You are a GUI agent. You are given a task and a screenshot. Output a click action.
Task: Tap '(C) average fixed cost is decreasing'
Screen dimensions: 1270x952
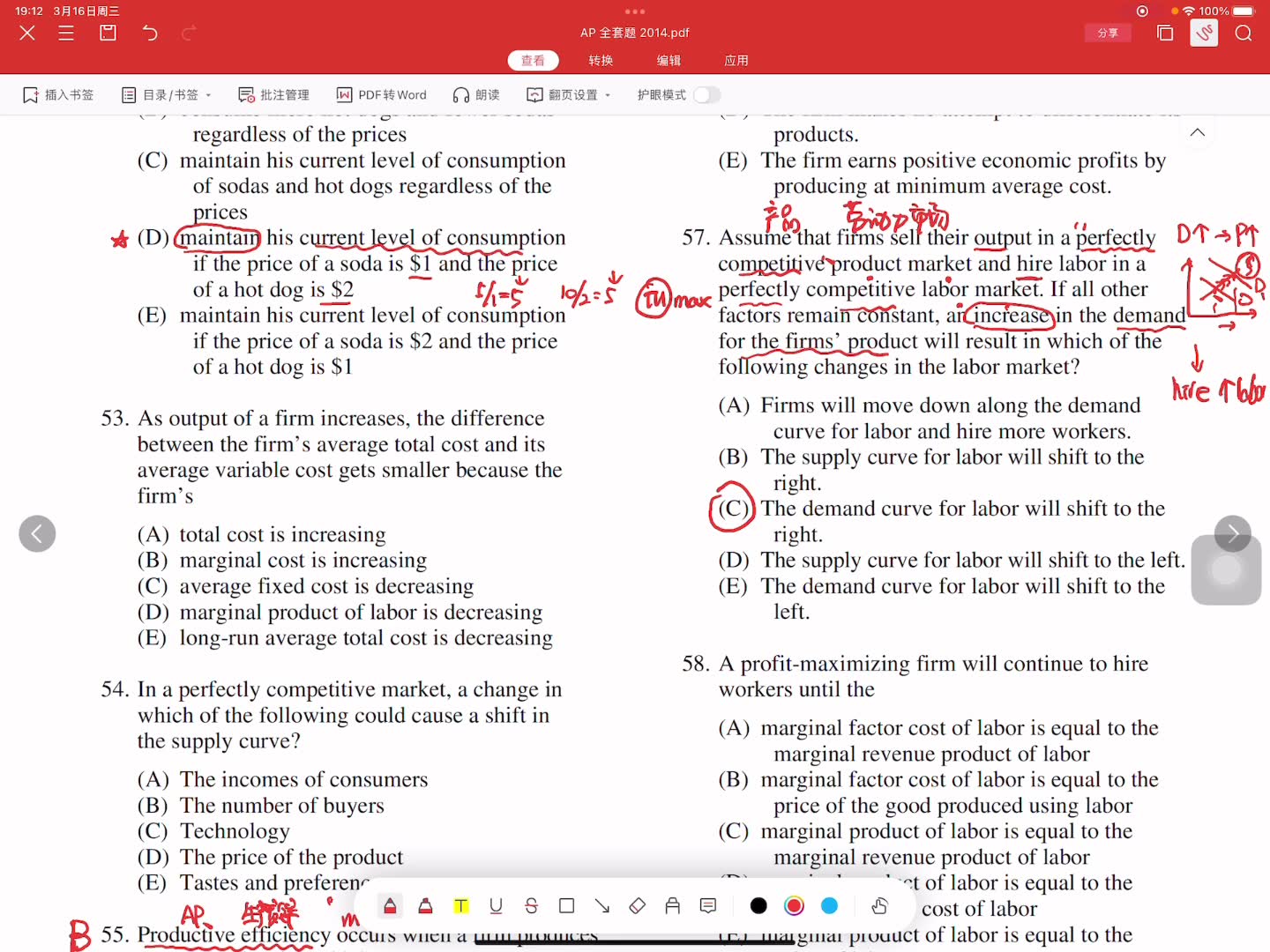[x=305, y=586]
